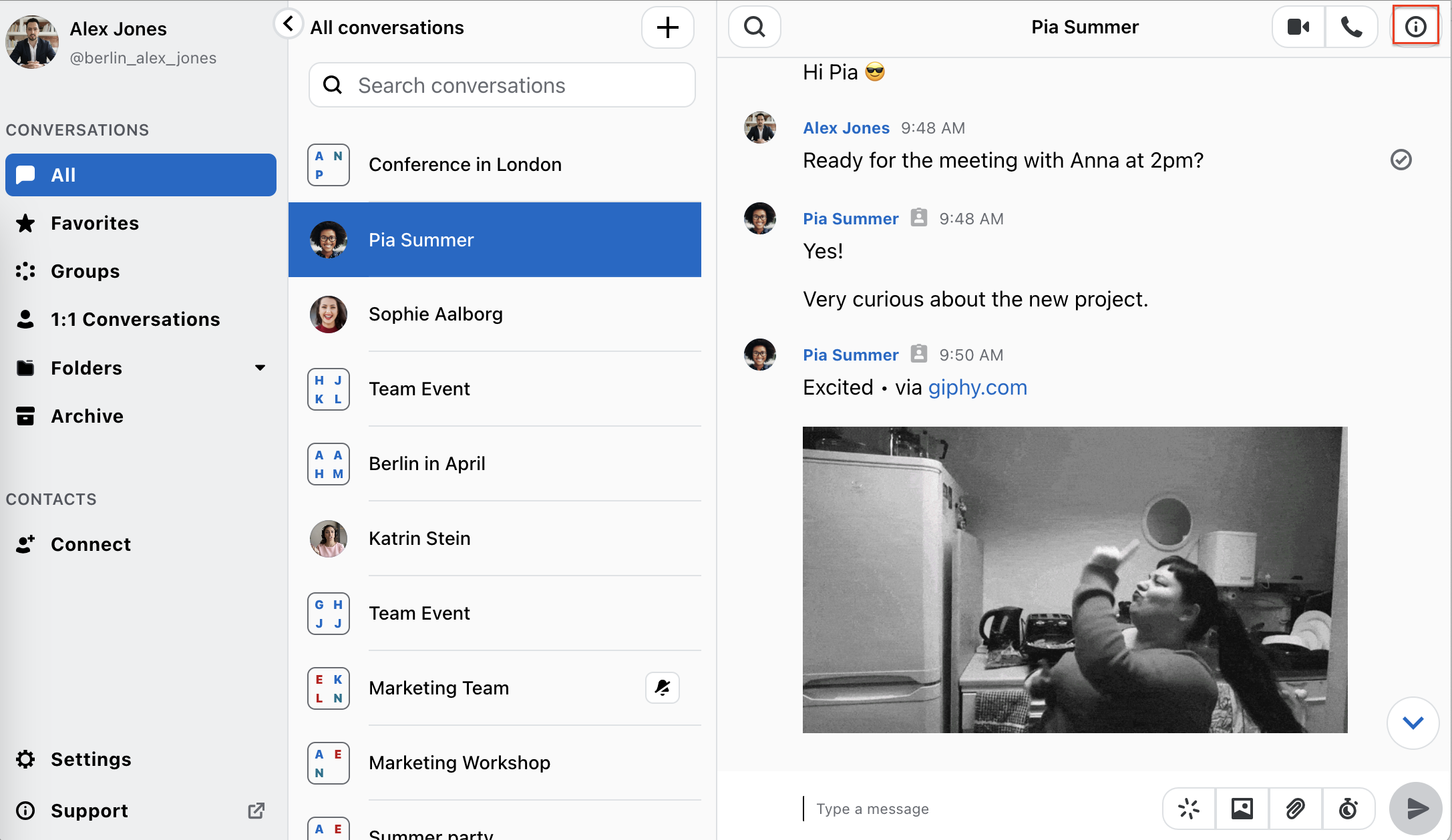This screenshot has height=840, width=1452.
Task: Select the Pia Summer conversation row
Action: 495,240
